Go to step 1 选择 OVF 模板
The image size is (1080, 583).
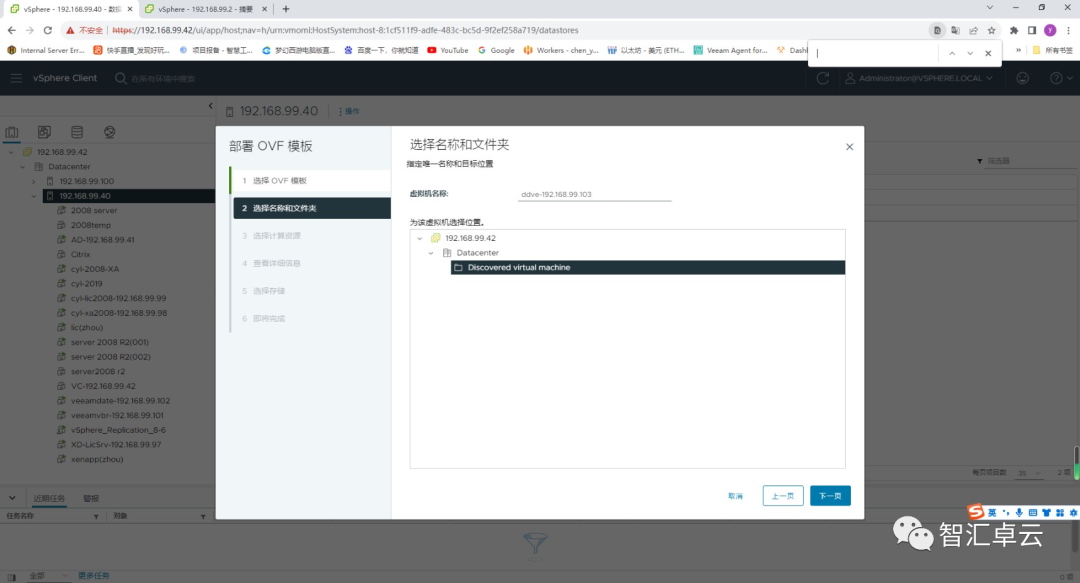point(311,181)
